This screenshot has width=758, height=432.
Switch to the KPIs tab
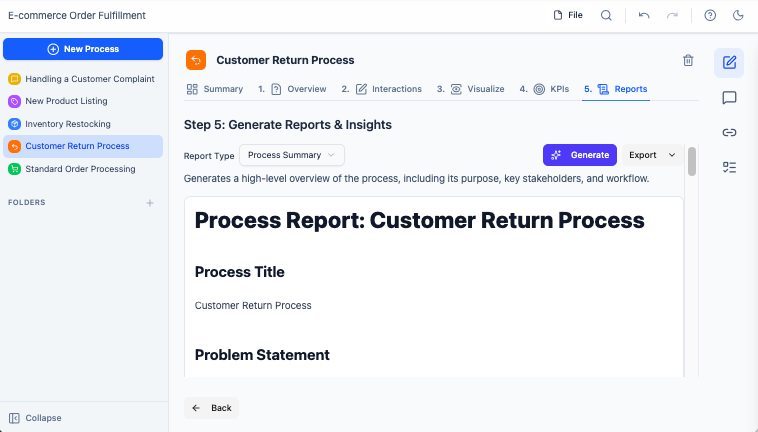coord(551,89)
